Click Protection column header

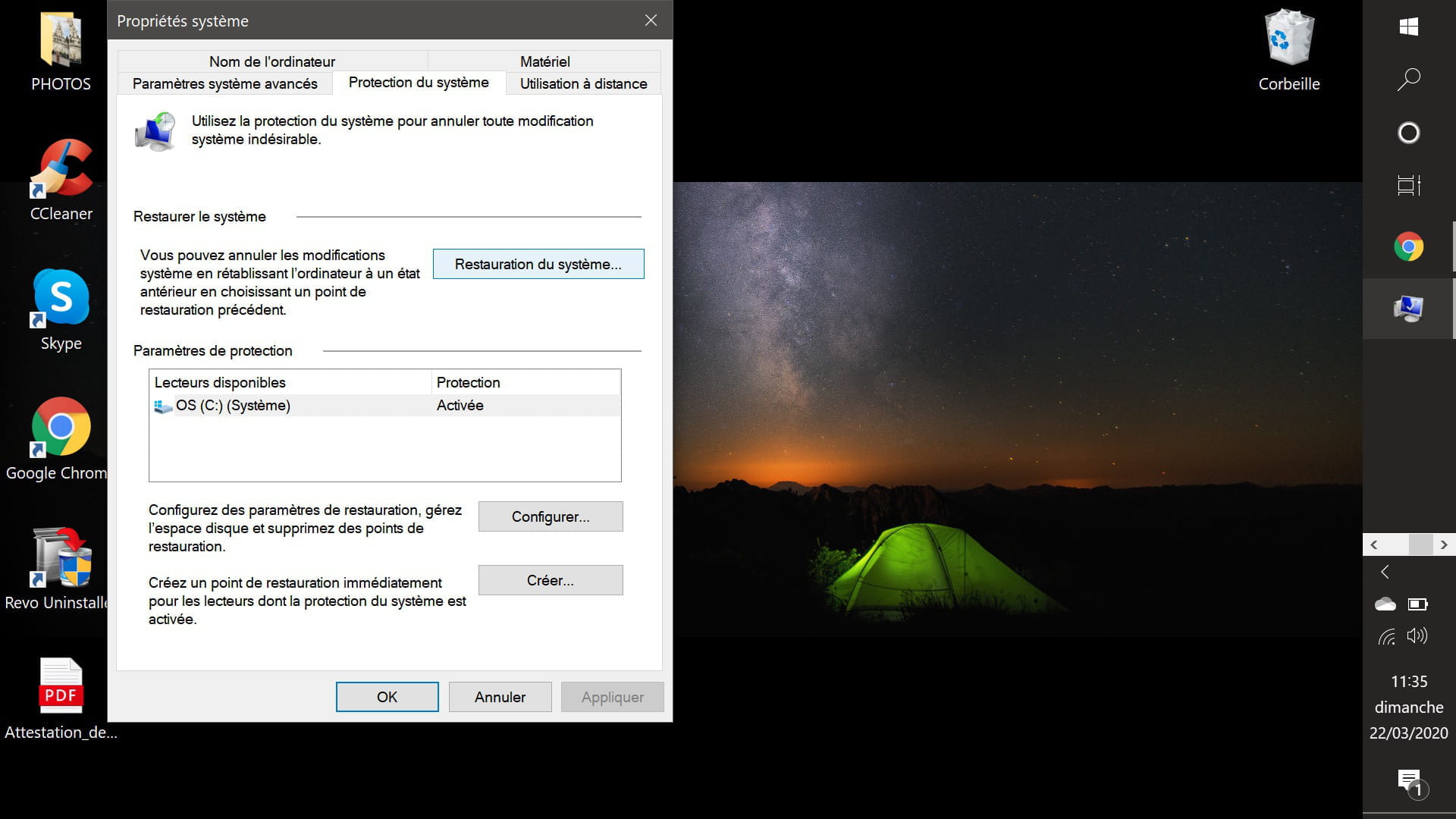526,382
